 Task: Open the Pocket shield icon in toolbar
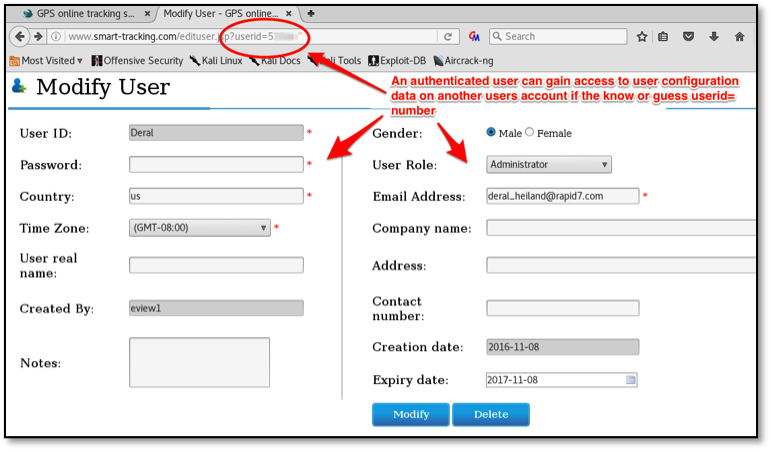688,36
